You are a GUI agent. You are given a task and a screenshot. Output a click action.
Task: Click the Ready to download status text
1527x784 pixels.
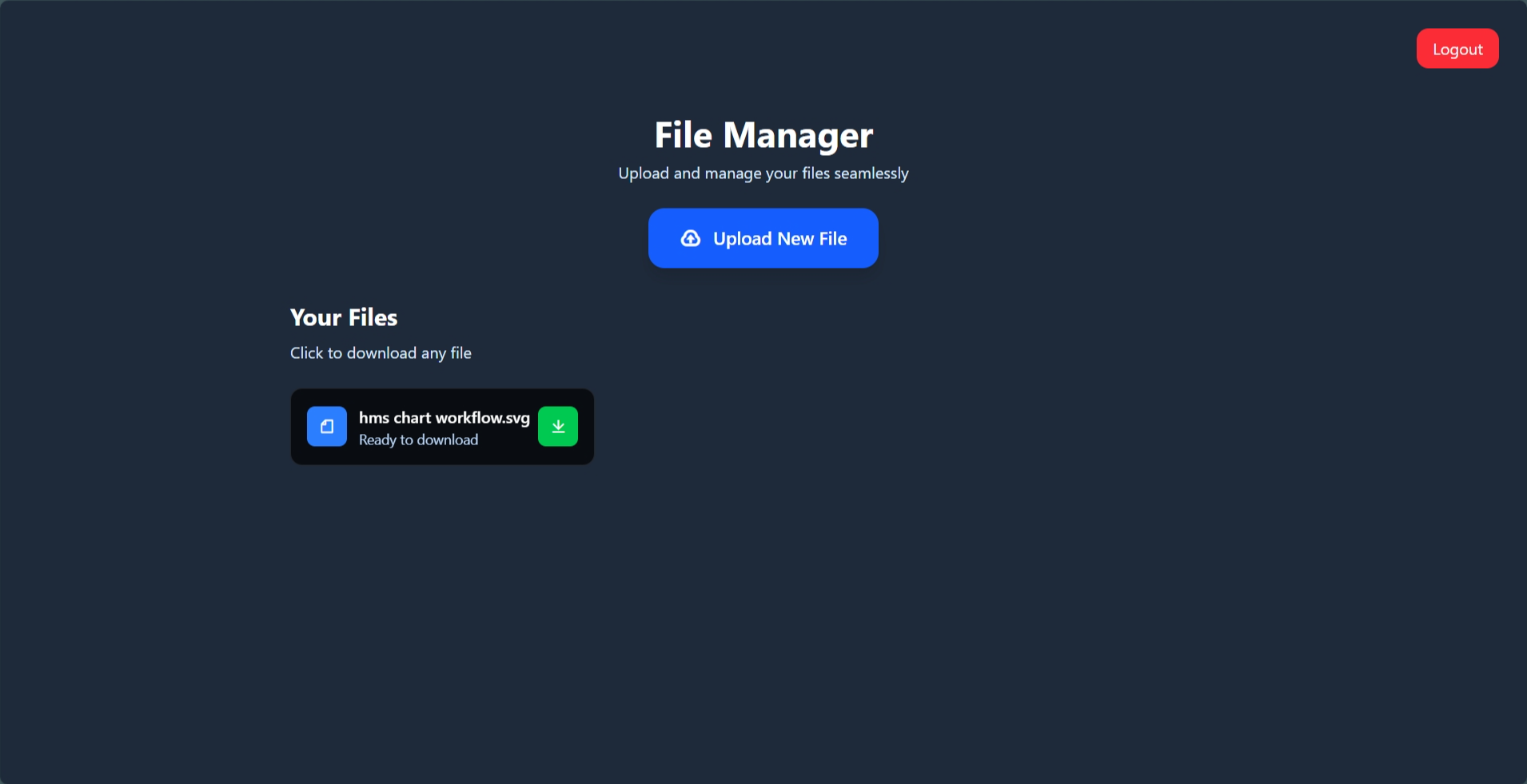[x=418, y=440]
